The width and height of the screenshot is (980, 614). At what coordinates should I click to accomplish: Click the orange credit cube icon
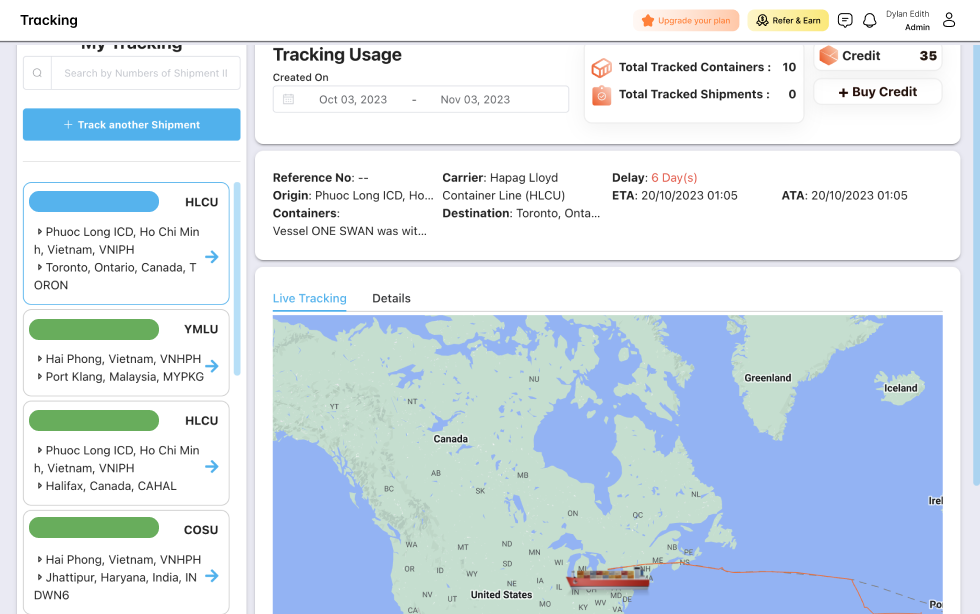click(x=828, y=56)
